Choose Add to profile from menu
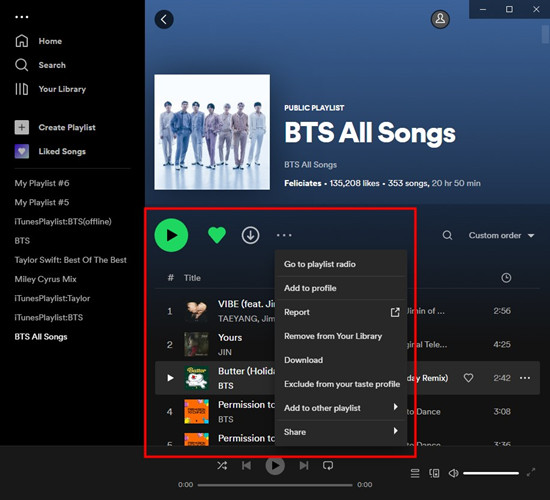The height and width of the screenshot is (500, 550). pos(341,288)
